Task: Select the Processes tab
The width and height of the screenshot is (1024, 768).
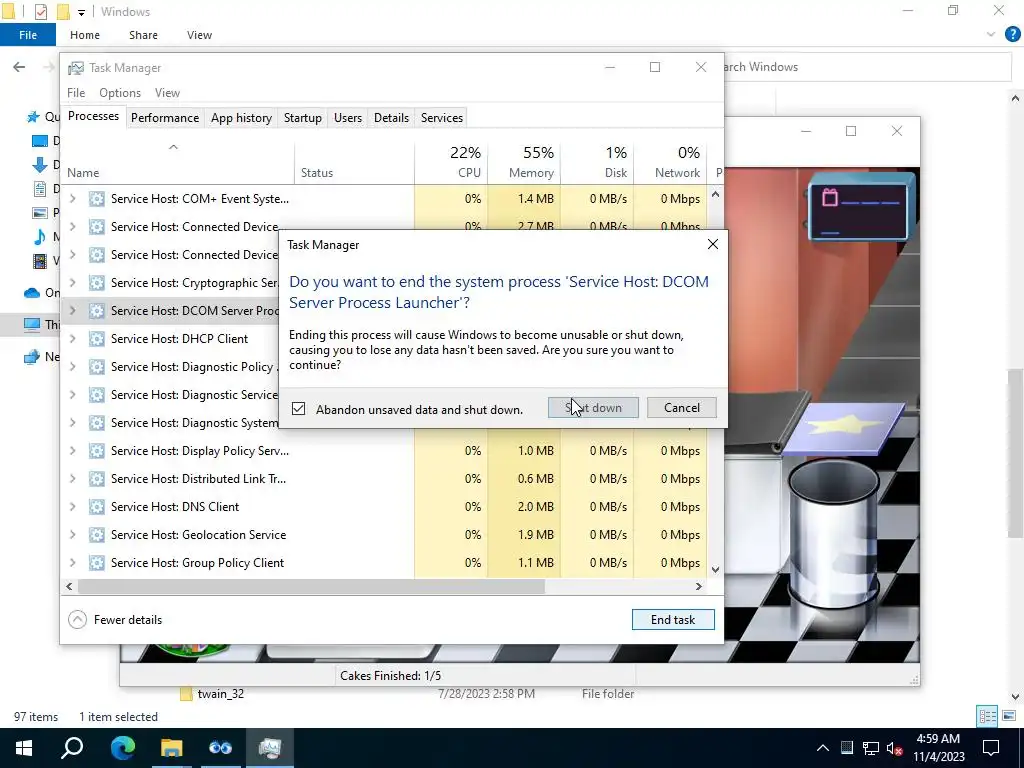Action: [x=93, y=116]
